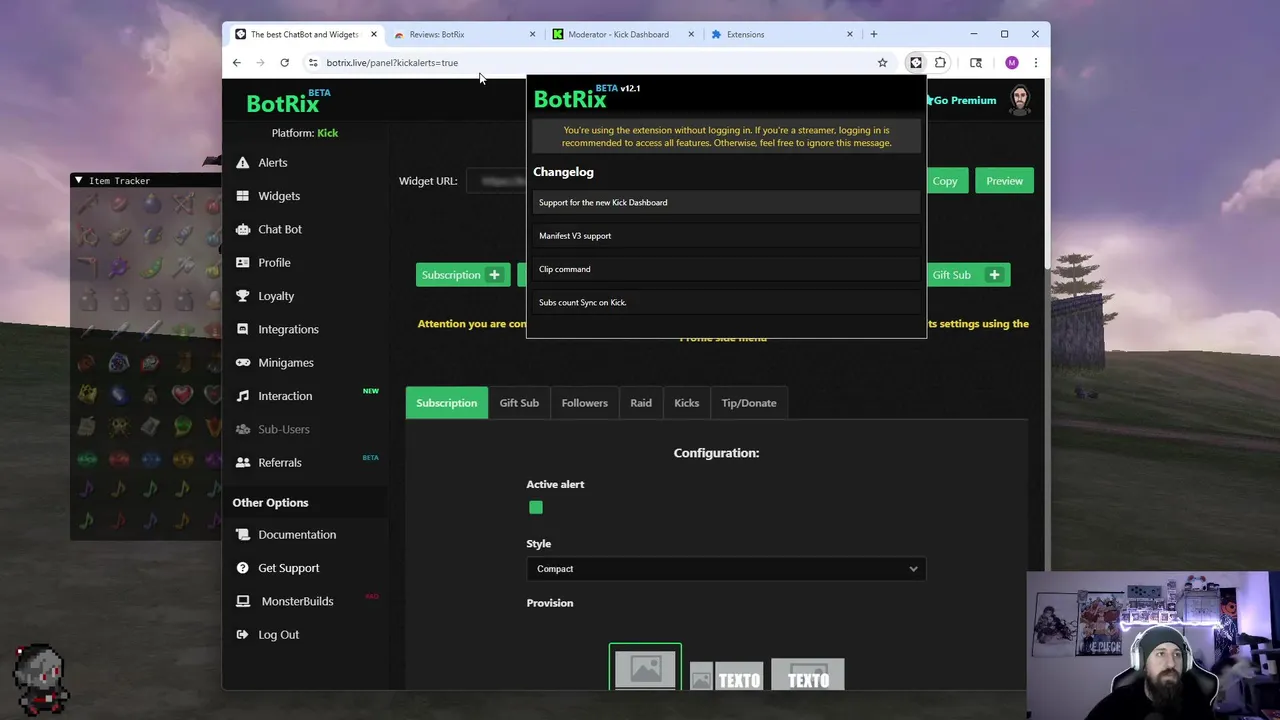Screen dimensions: 1280x720
Task: Click the MonsterBuilds computer icon
Action: [x=242, y=601]
